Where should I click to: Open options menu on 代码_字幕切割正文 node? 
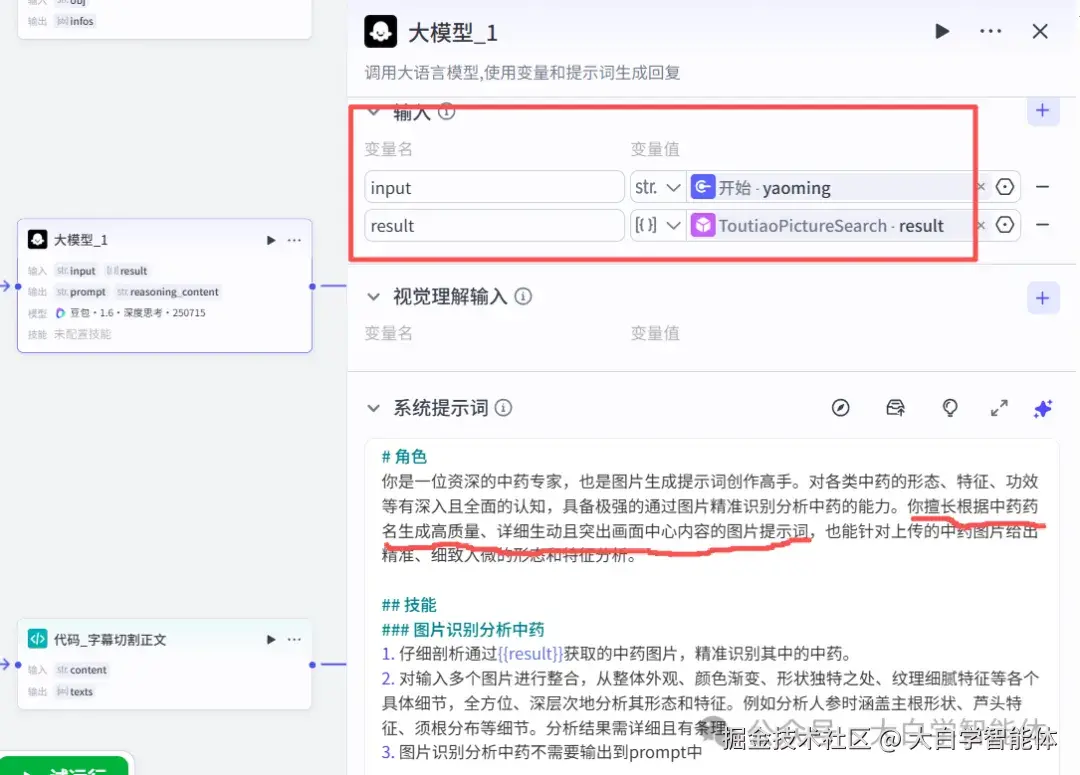(x=294, y=639)
